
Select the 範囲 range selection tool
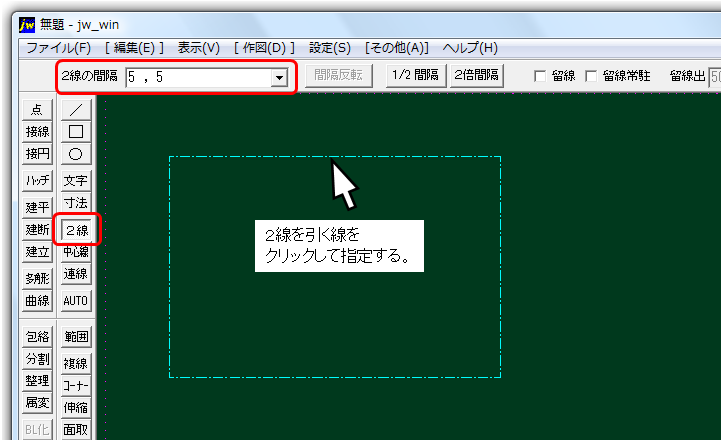[x=76, y=336]
